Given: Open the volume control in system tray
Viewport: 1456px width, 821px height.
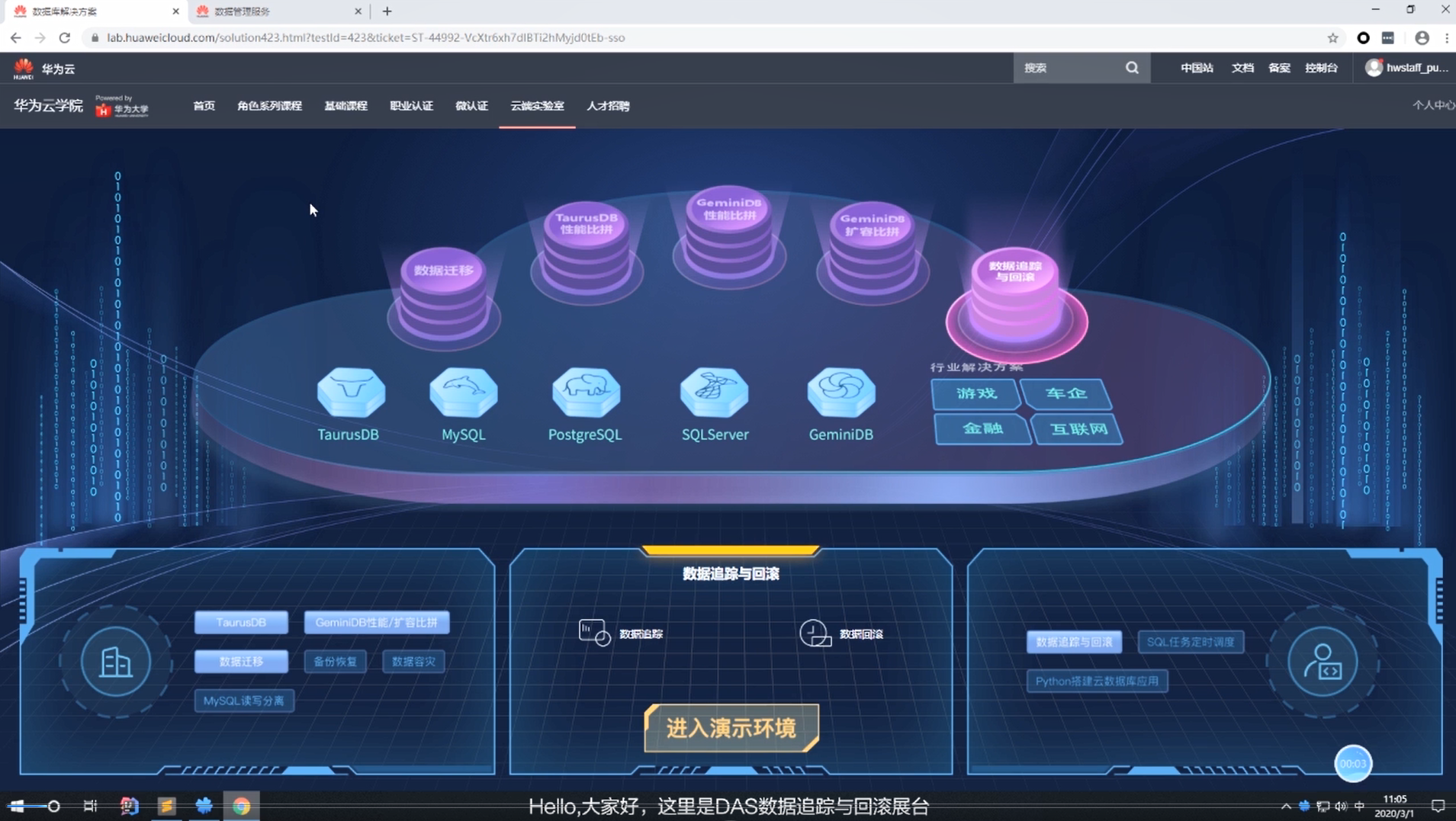Looking at the screenshot, I should tap(1341, 807).
